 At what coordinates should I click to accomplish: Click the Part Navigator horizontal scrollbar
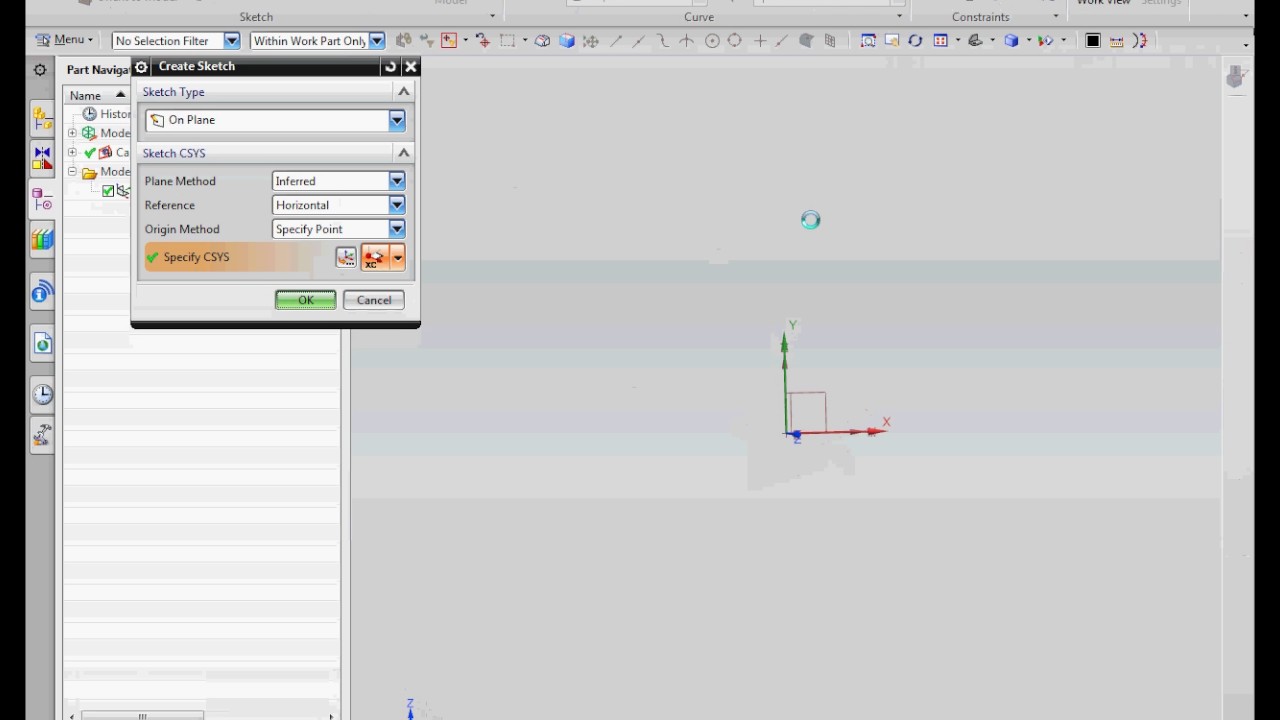(142, 715)
